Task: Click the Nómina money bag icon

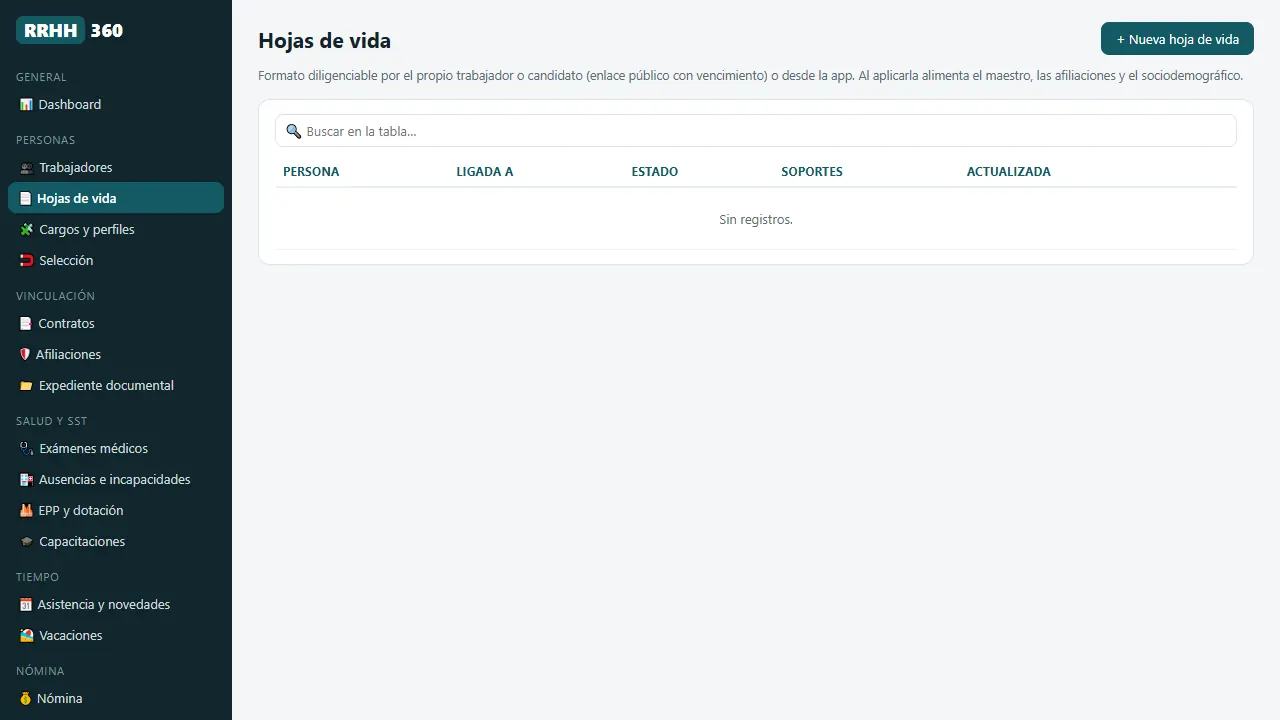Action: pos(25,698)
